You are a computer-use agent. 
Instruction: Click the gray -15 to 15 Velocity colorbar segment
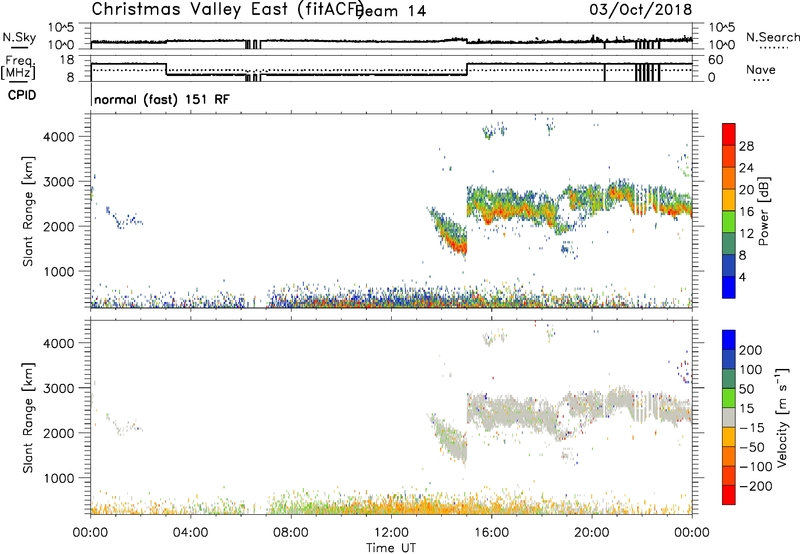point(729,417)
